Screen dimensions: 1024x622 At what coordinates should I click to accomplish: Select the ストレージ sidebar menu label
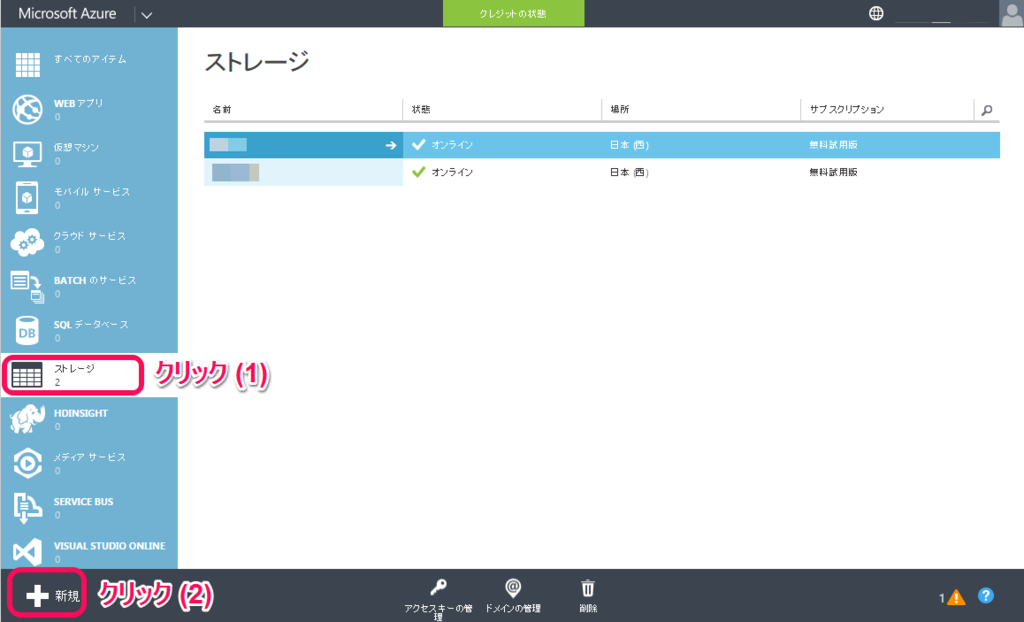coord(74,368)
